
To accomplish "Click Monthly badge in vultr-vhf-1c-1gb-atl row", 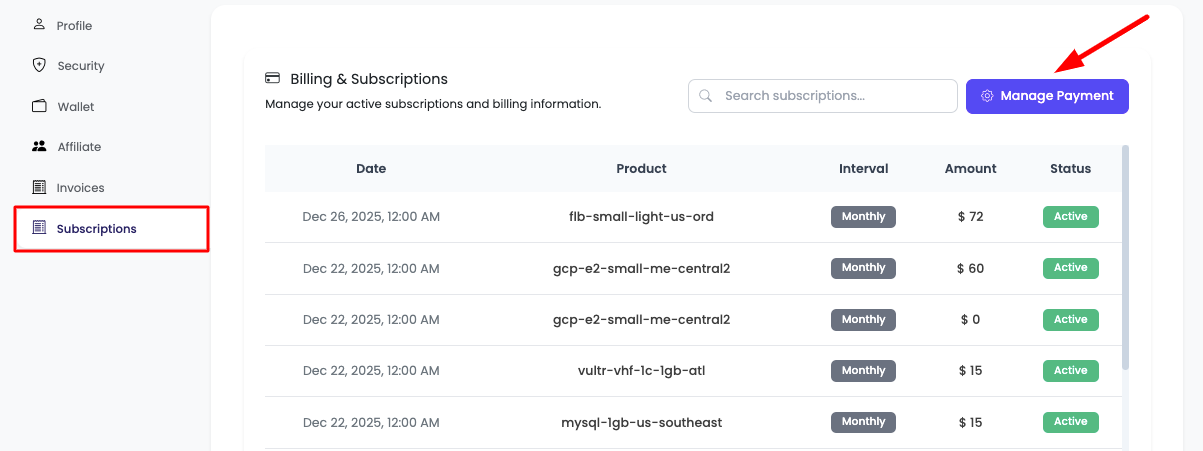I will [x=863, y=371].
